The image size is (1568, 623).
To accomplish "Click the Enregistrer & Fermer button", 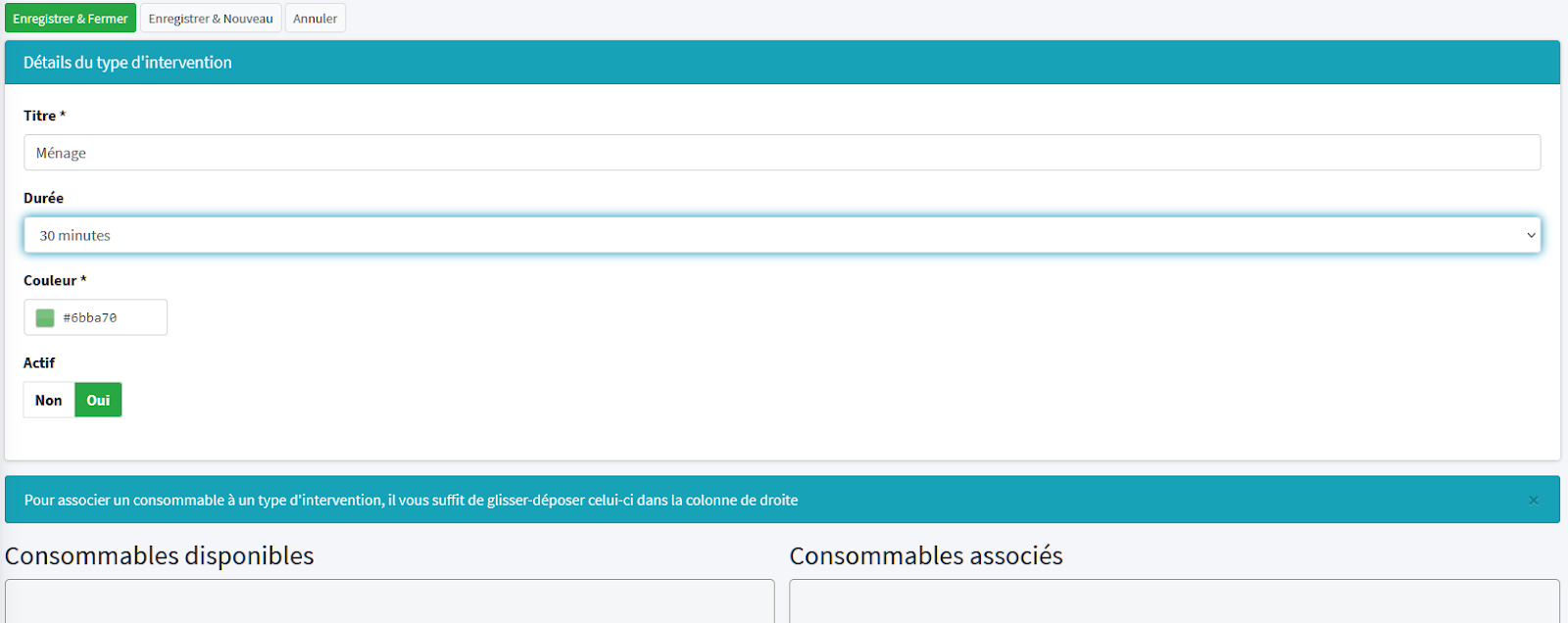I will [70, 19].
